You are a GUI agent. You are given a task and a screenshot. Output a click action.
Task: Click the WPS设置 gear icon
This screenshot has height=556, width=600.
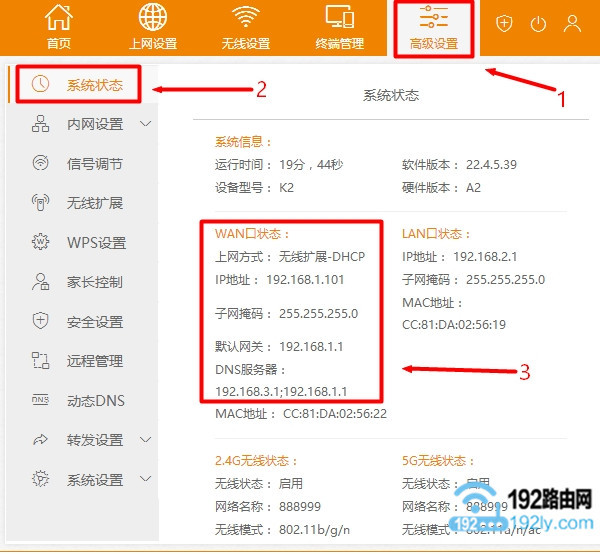point(41,242)
